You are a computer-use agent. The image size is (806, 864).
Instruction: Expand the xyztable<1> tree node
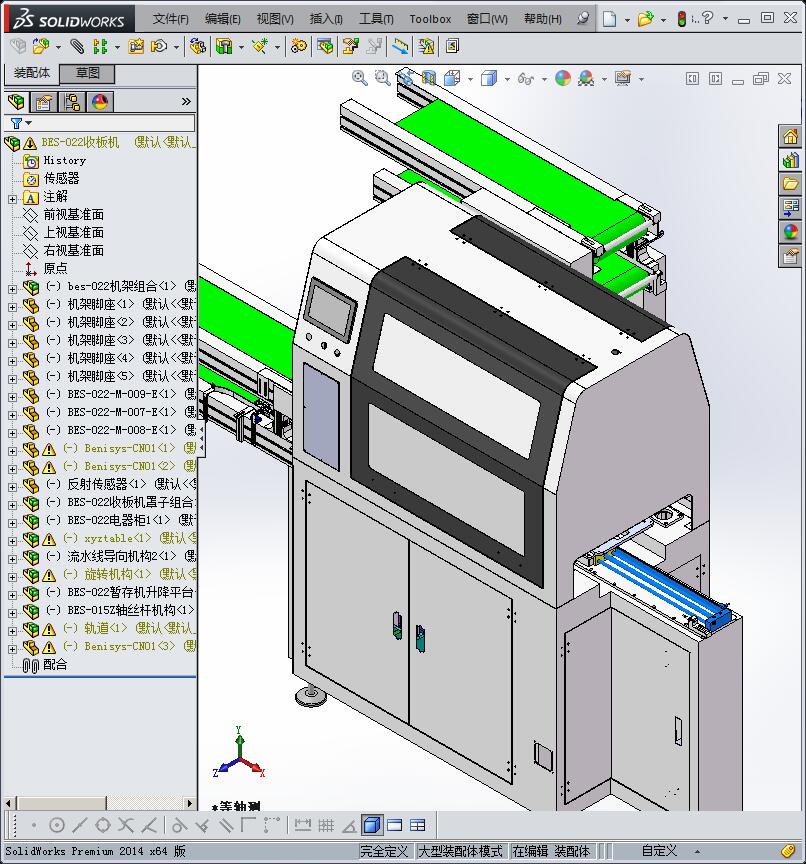(x=12, y=541)
